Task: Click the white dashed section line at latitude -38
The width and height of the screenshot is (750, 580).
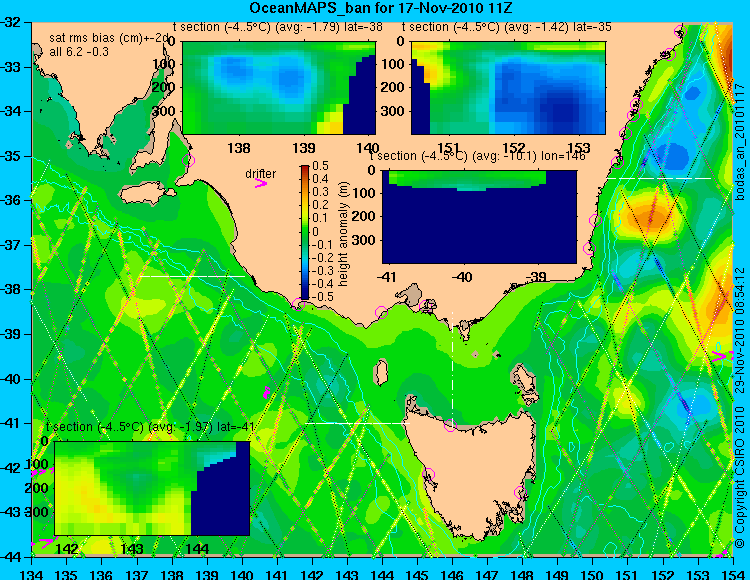Action: click(191, 276)
